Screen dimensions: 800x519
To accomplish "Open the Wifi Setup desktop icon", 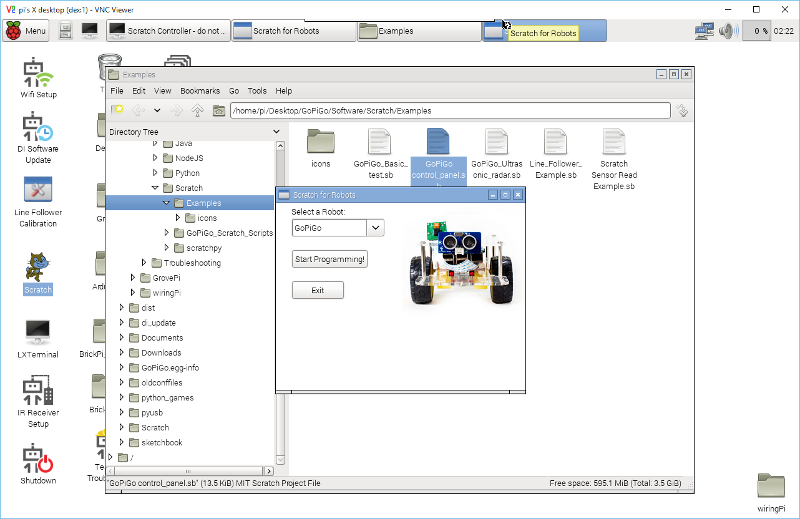I will [38, 78].
